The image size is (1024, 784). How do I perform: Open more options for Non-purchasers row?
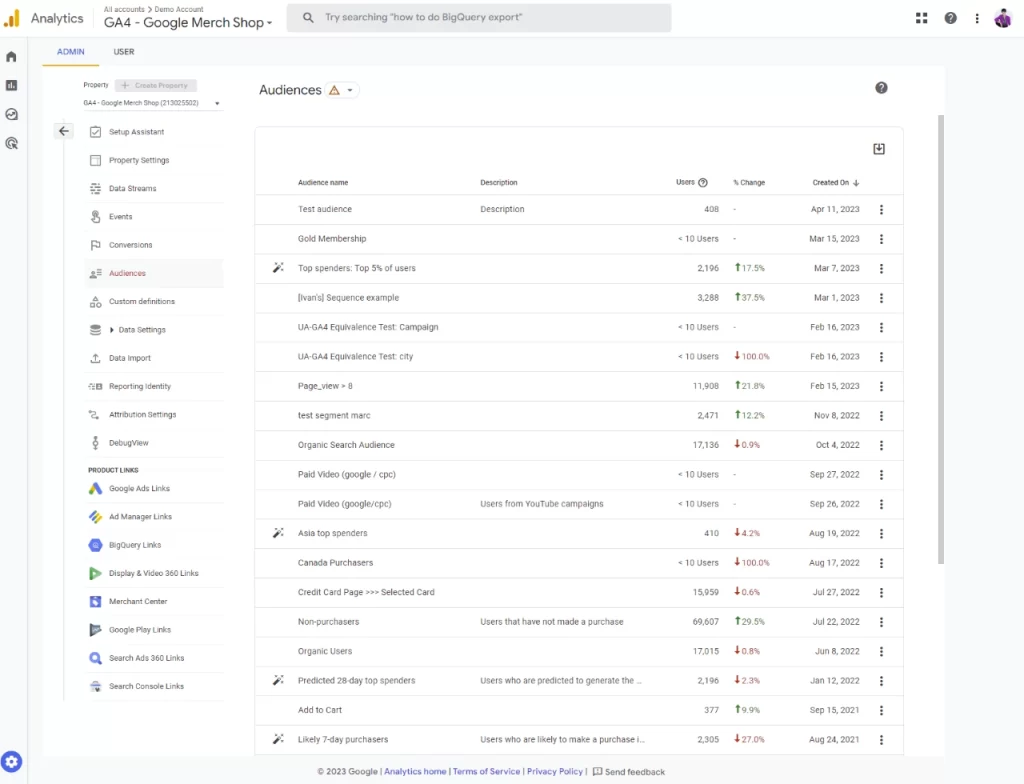click(x=881, y=622)
